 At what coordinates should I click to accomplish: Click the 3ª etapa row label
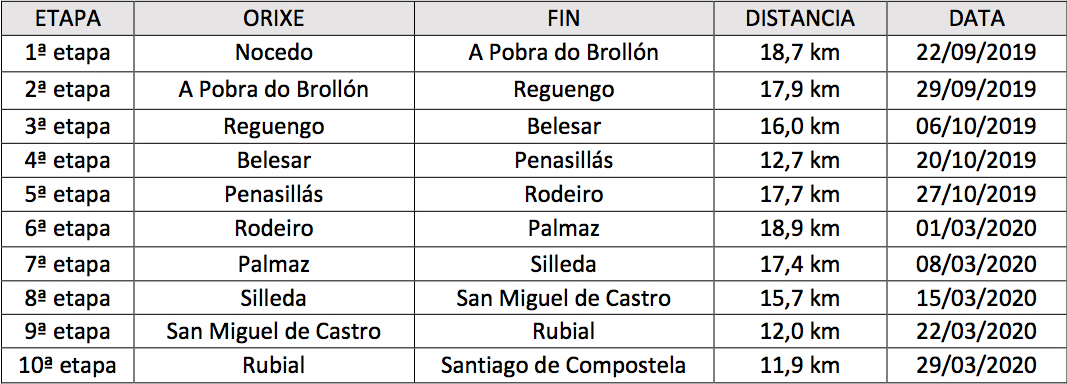[69, 125]
